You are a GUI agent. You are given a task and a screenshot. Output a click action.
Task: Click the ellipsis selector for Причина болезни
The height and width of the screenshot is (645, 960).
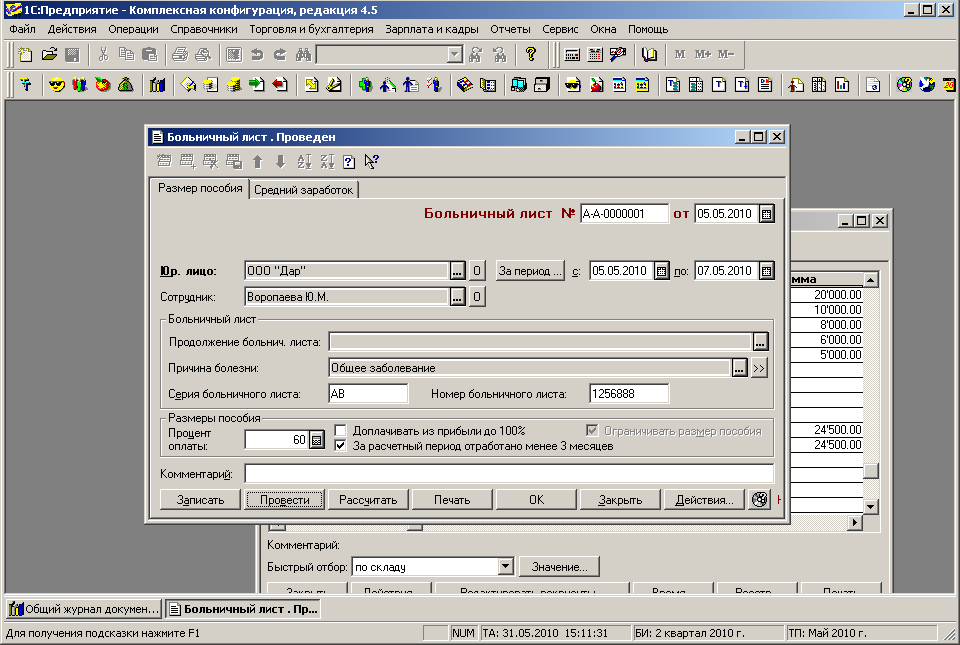click(740, 368)
